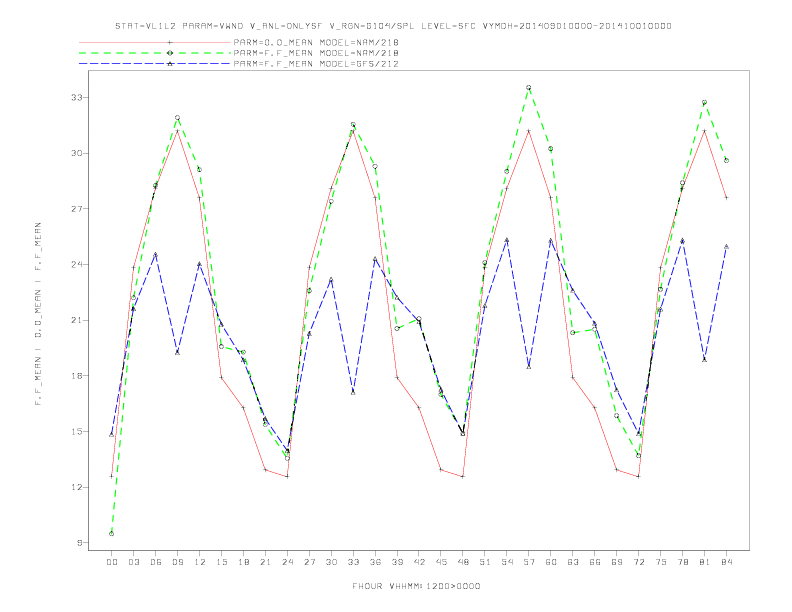Viewport: 792px width, 612px height.
Task: Click x-axis tick label 72
Action: click(638, 562)
